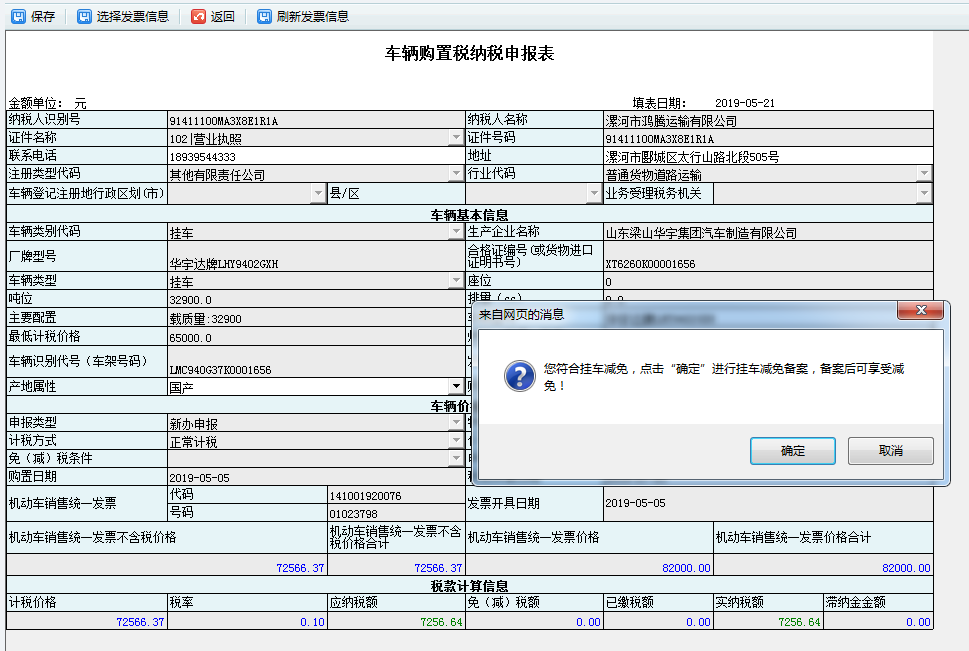Open the 计税方式 dropdown showing 正常计税
Image resolution: width=969 pixels, height=651 pixels.
click(455, 441)
